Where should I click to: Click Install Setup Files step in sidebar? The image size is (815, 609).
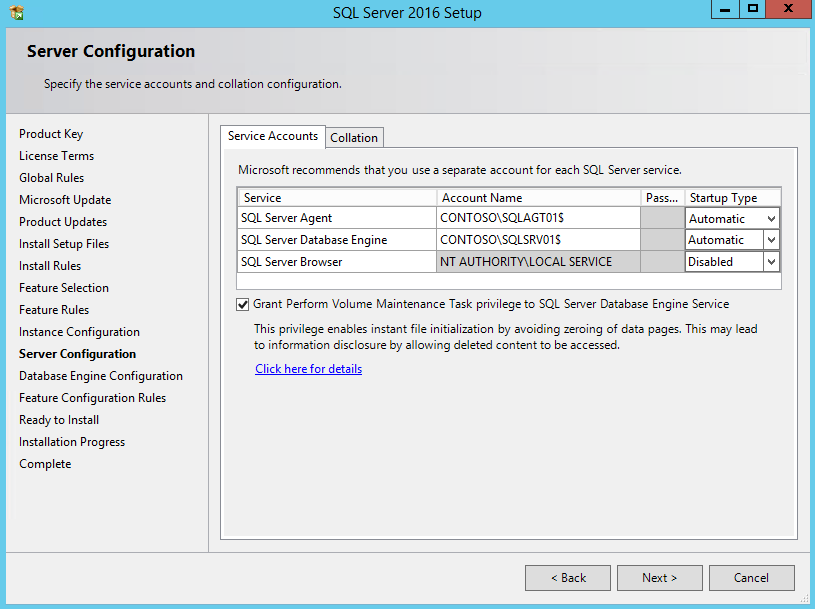coord(64,244)
